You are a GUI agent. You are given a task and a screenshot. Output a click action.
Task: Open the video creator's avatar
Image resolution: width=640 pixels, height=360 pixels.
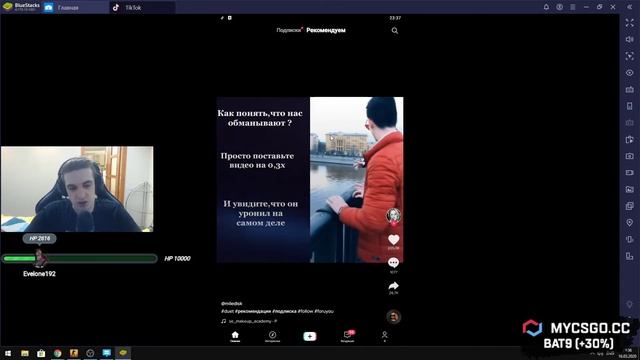tap(393, 215)
